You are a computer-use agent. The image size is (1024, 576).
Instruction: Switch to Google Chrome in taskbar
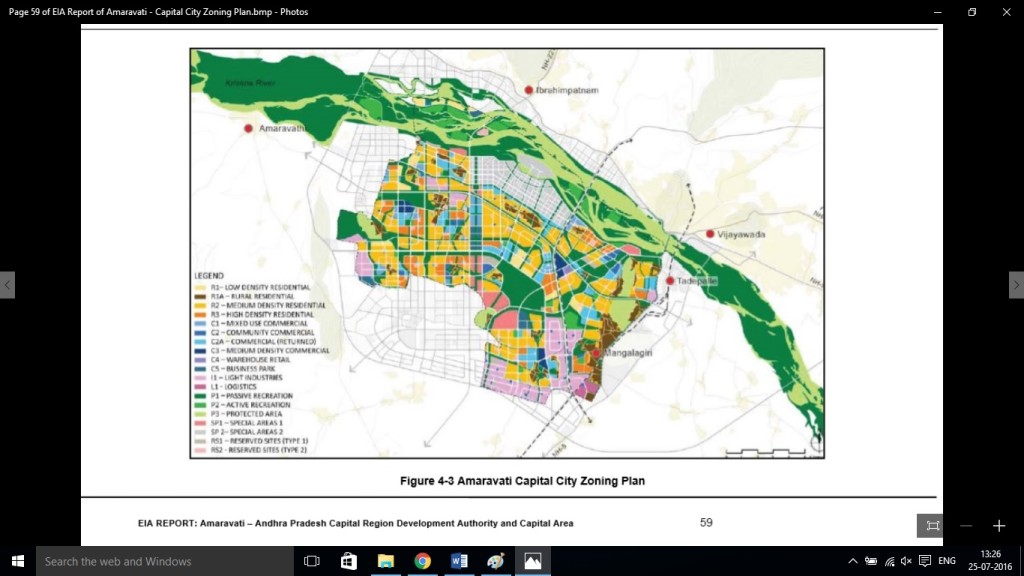tap(422, 561)
